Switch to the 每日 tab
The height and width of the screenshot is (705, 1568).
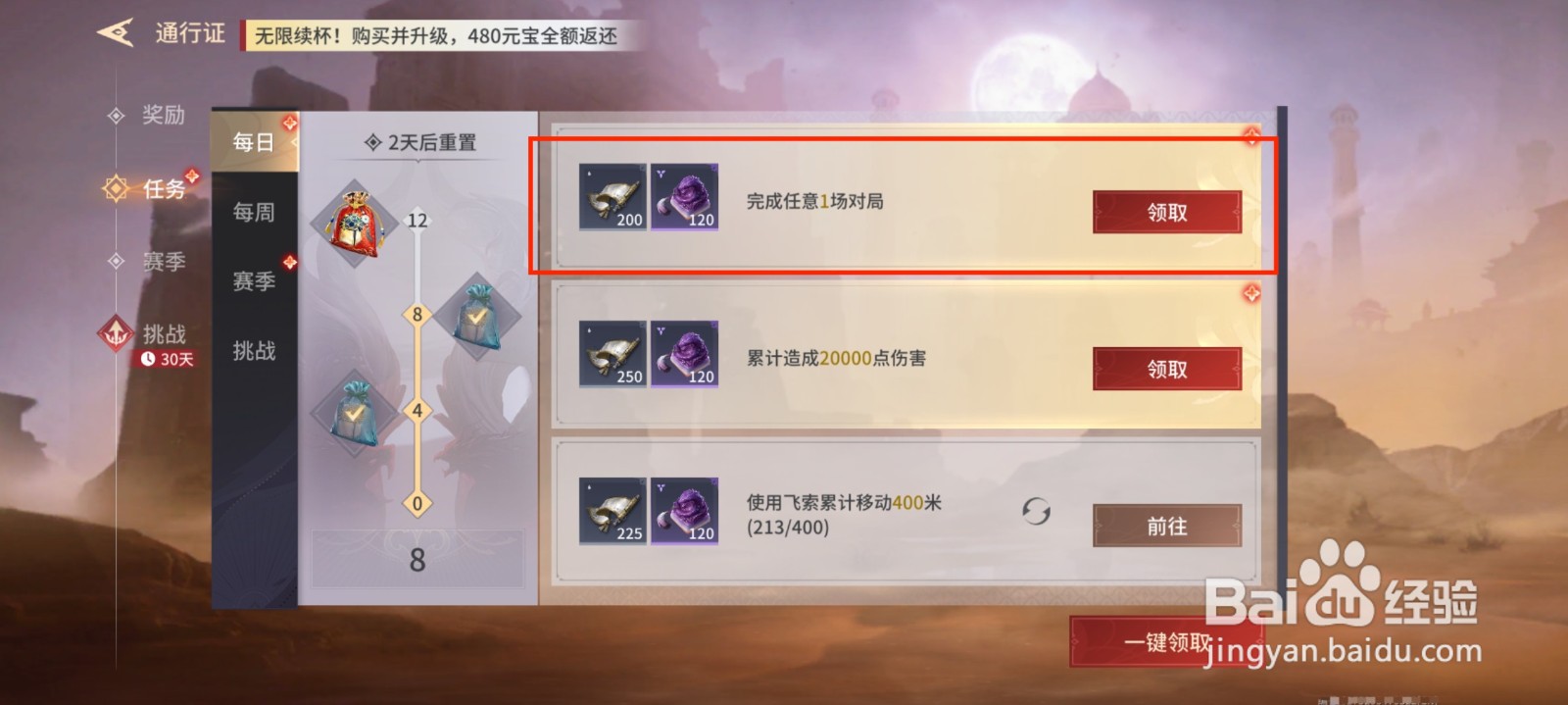pyautogui.click(x=254, y=142)
